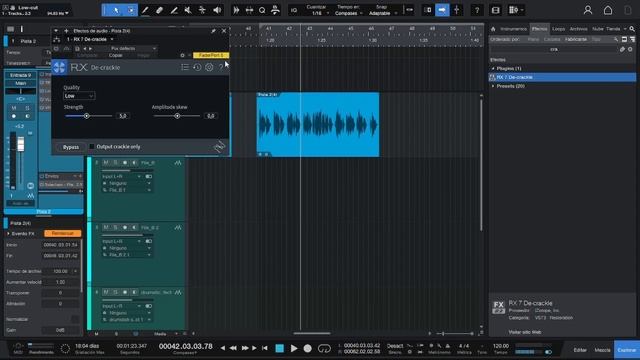Expand Evento FX section

pyautogui.click(x=8, y=234)
